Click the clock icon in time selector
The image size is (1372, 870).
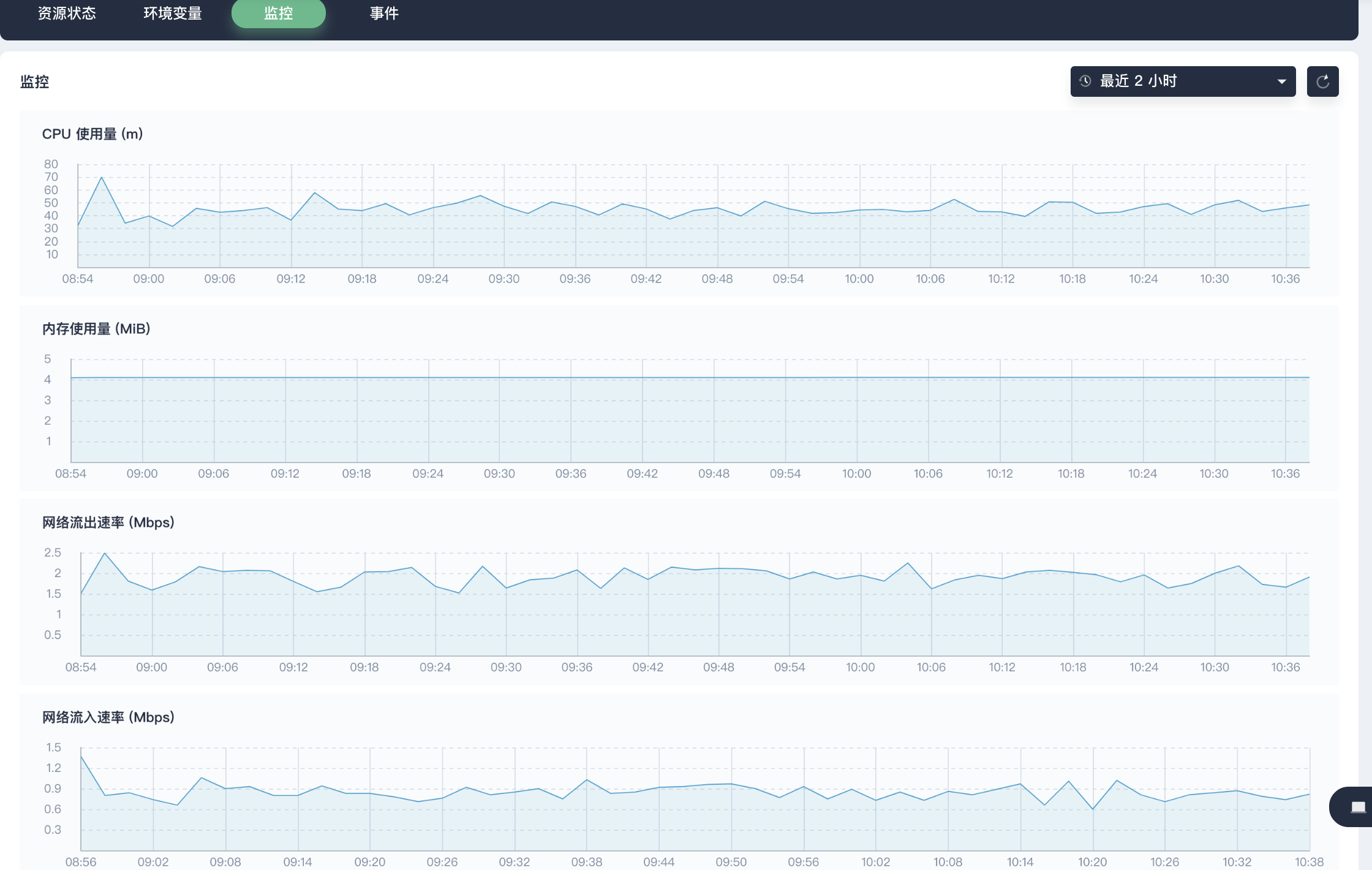point(1085,81)
